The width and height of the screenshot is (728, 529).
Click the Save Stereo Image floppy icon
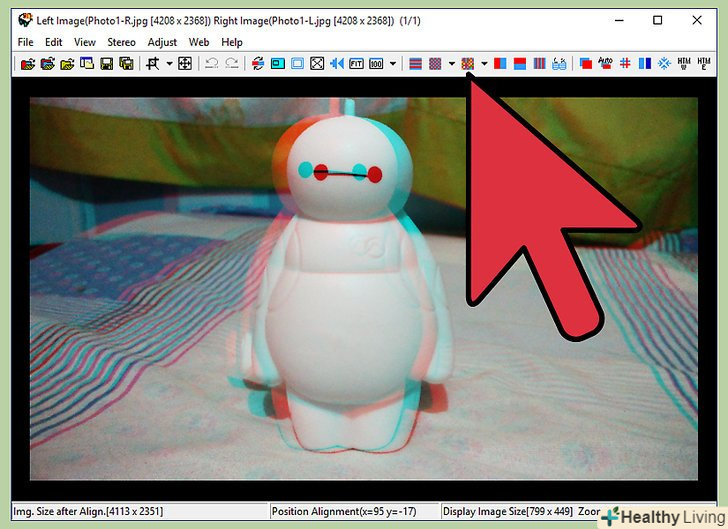click(107, 63)
